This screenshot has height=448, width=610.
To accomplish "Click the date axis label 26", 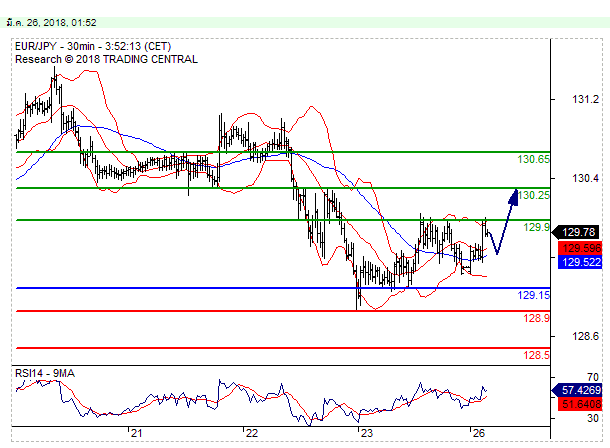I will click(x=479, y=433).
